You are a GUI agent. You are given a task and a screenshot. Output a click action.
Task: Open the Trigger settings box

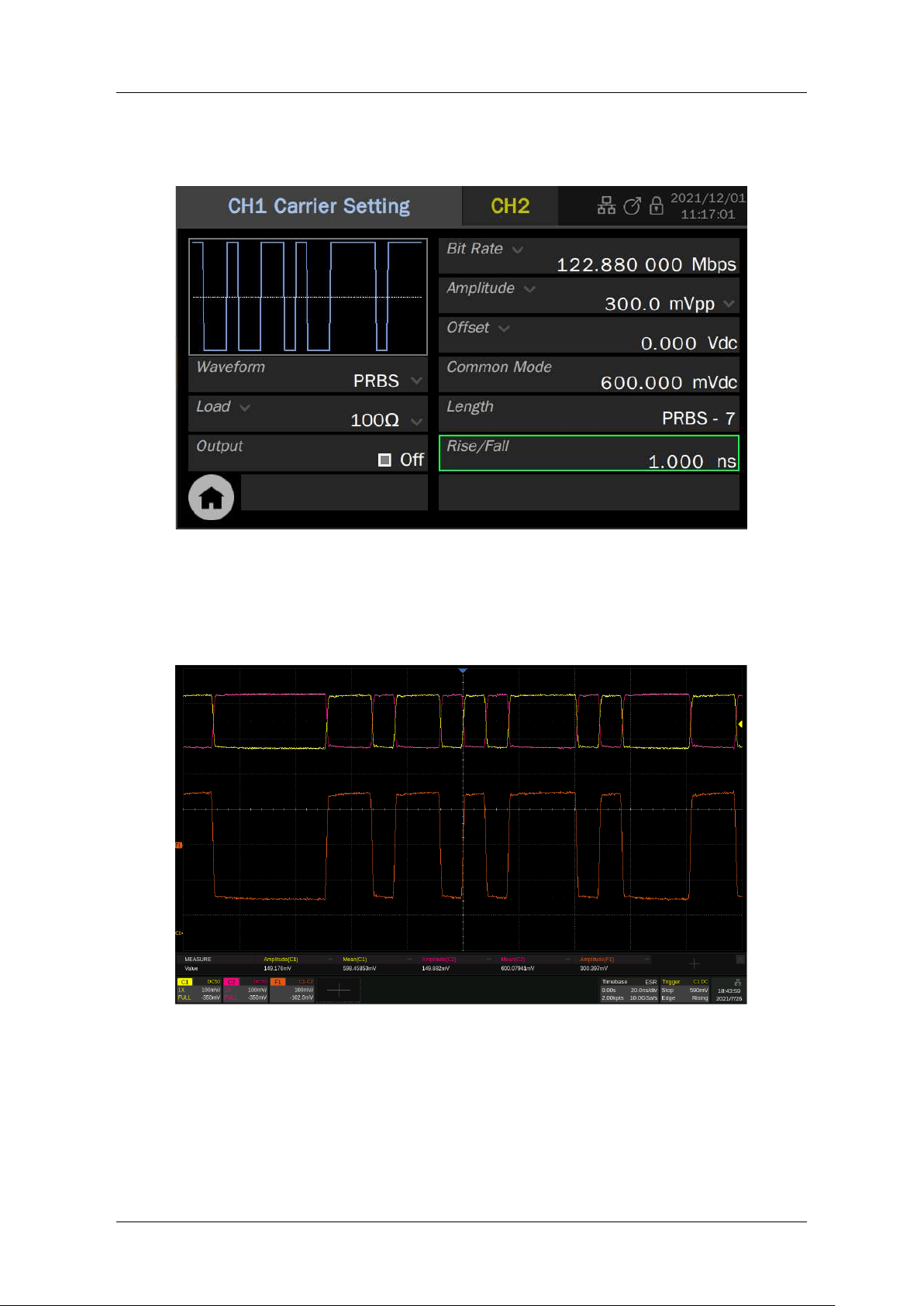click(684, 991)
